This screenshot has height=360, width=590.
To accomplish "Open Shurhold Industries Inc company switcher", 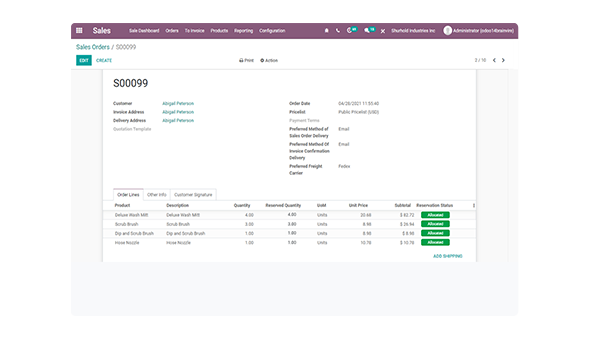I will (x=413, y=31).
